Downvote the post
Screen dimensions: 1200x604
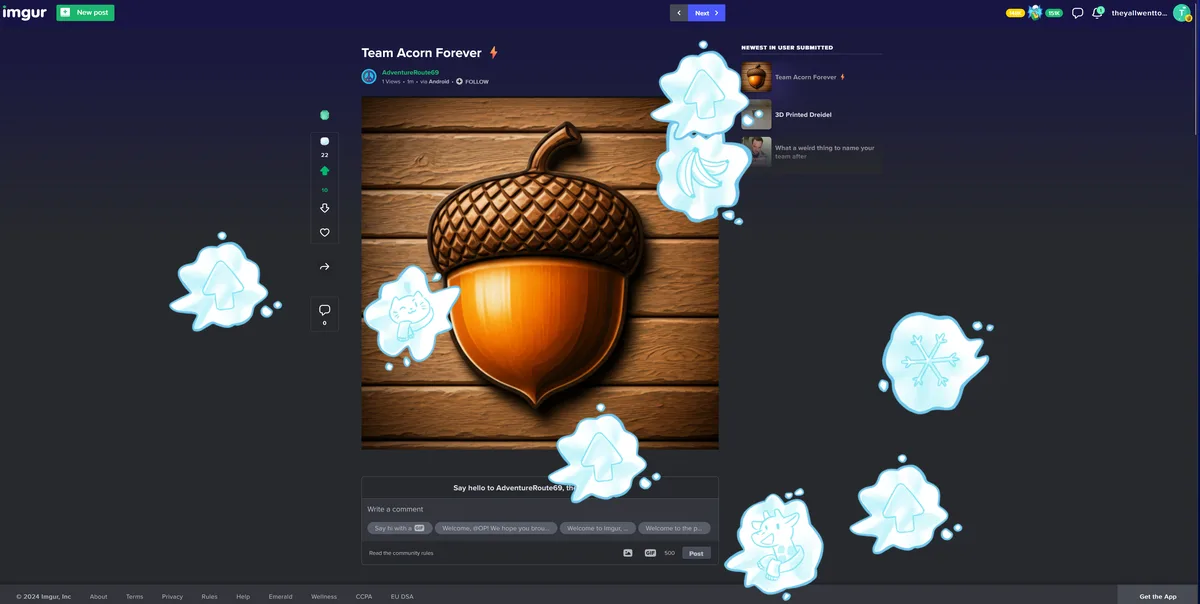(x=324, y=208)
